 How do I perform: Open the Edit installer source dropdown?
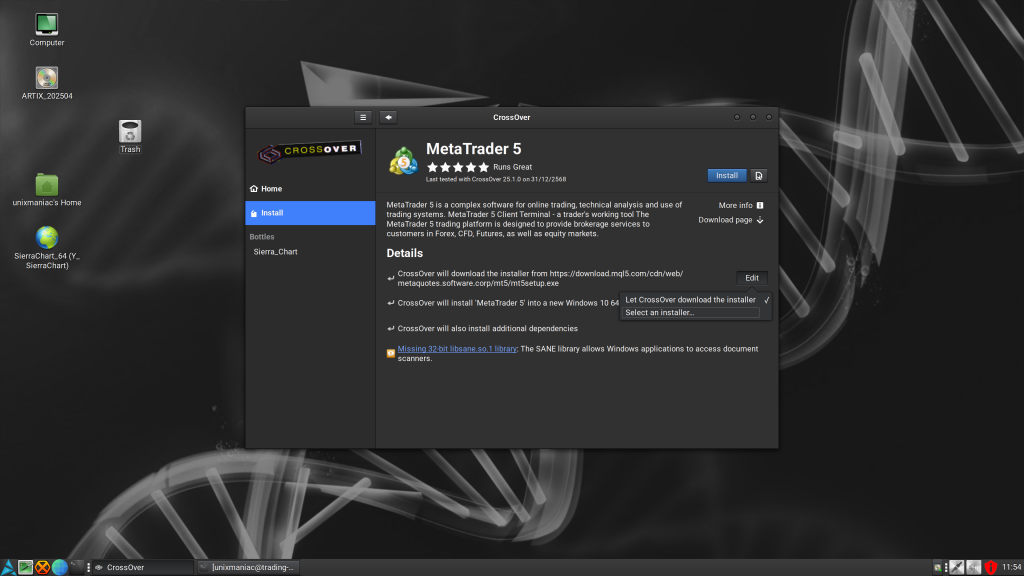point(752,277)
